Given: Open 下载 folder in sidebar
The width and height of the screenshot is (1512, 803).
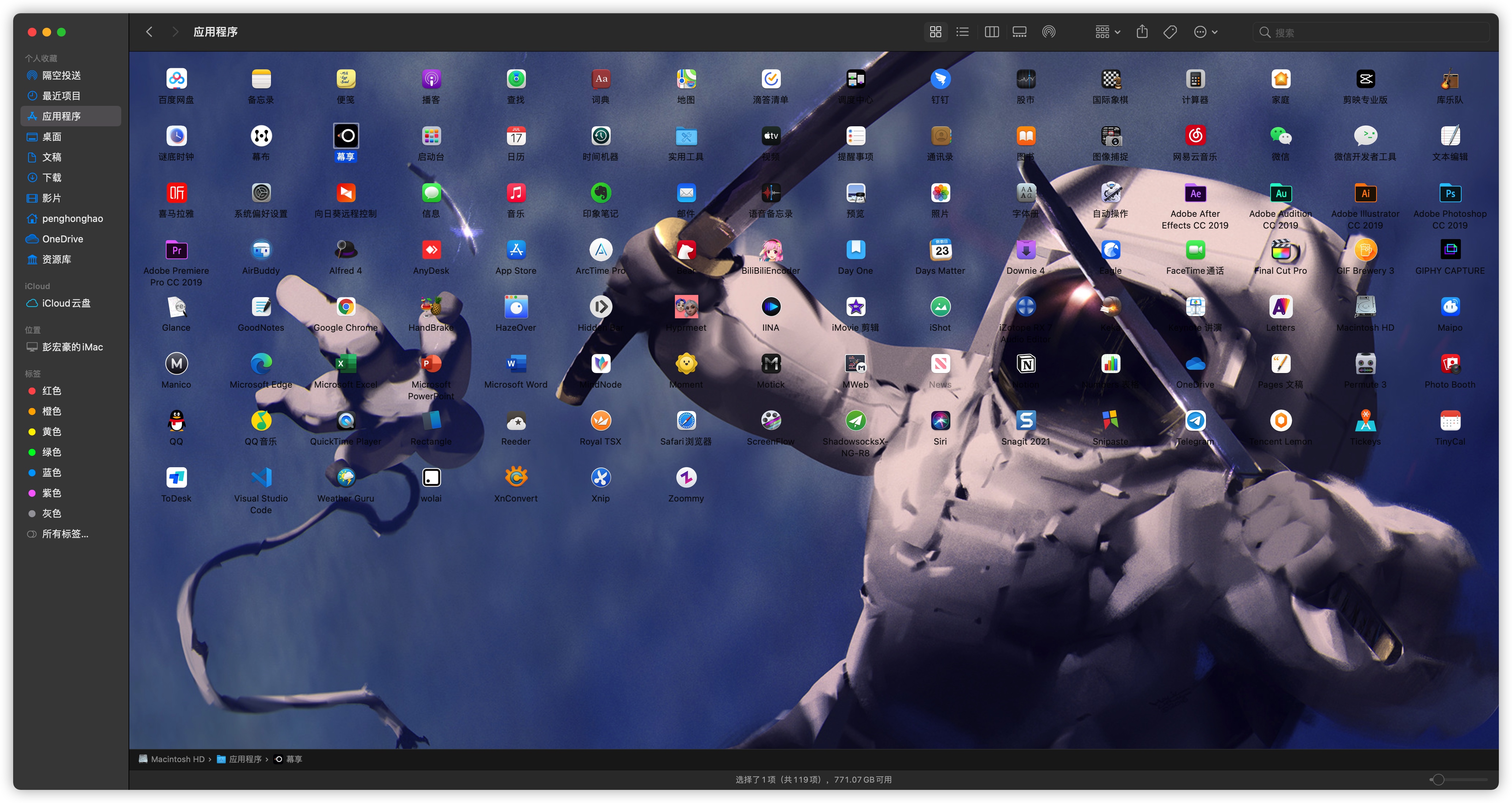Looking at the screenshot, I should (x=51, y=177).
